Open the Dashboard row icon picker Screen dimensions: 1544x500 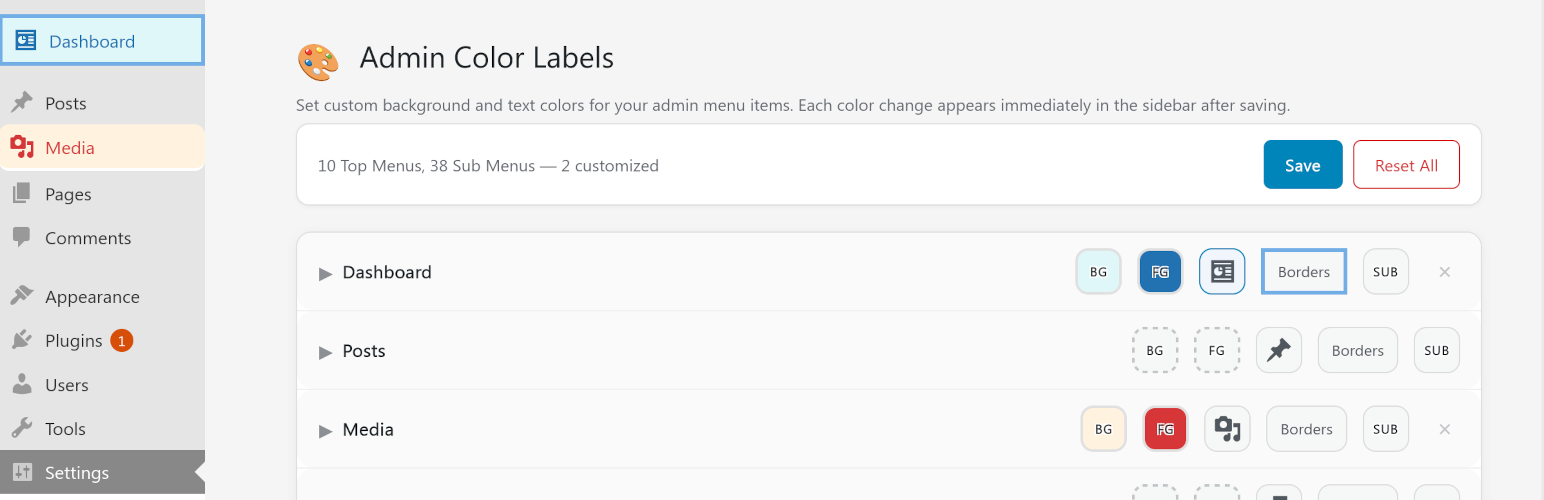(1222, 272)
